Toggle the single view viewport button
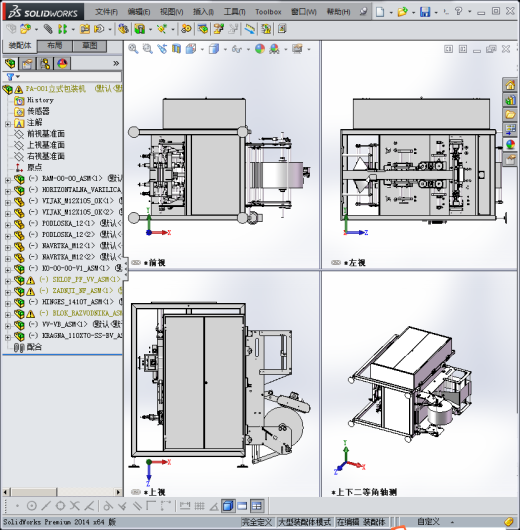 [228, 506]
